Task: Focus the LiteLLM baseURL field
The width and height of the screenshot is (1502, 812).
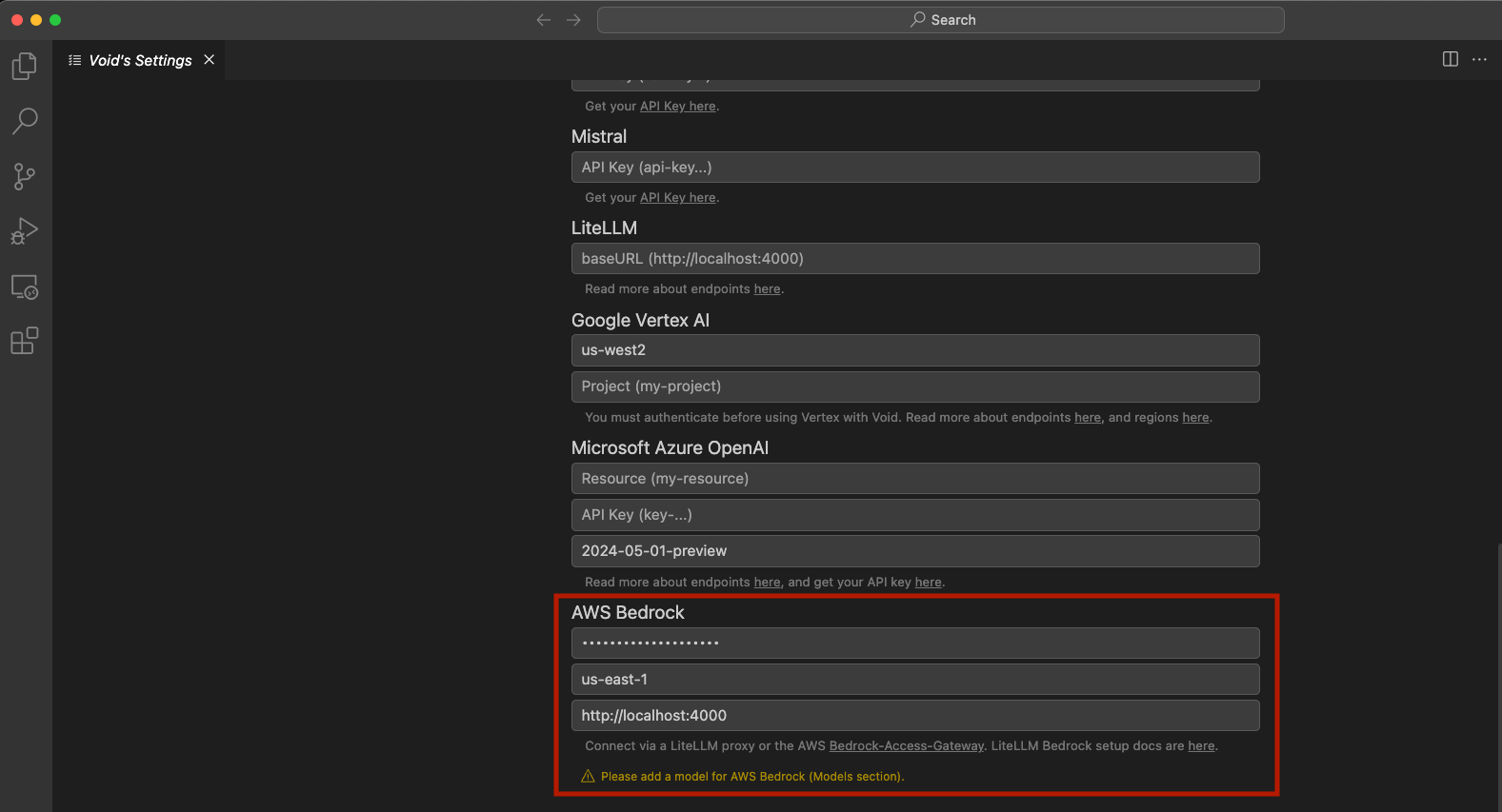Action: click(x=915, y=259)
